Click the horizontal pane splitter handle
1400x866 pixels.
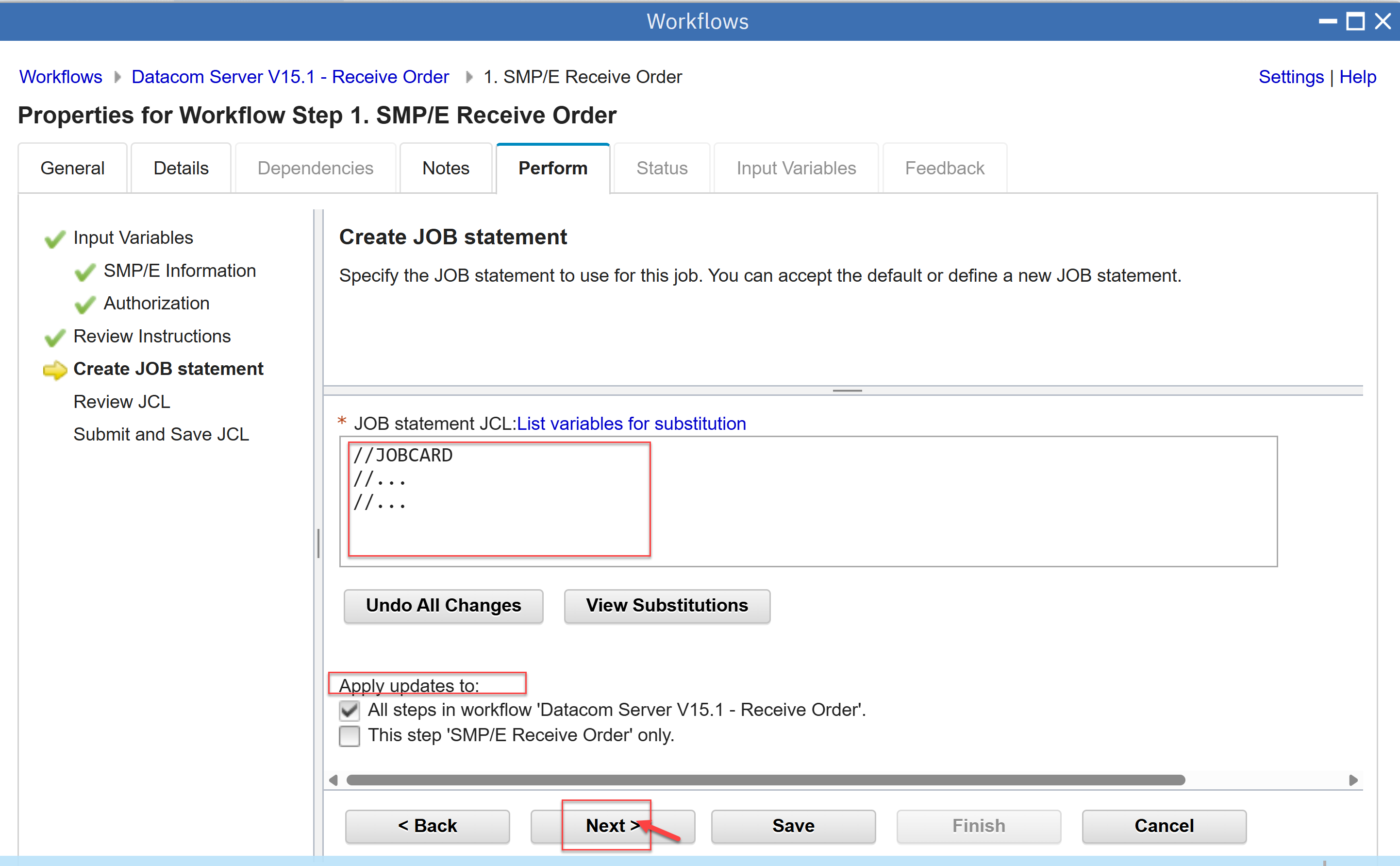click(x=847, y=391)
